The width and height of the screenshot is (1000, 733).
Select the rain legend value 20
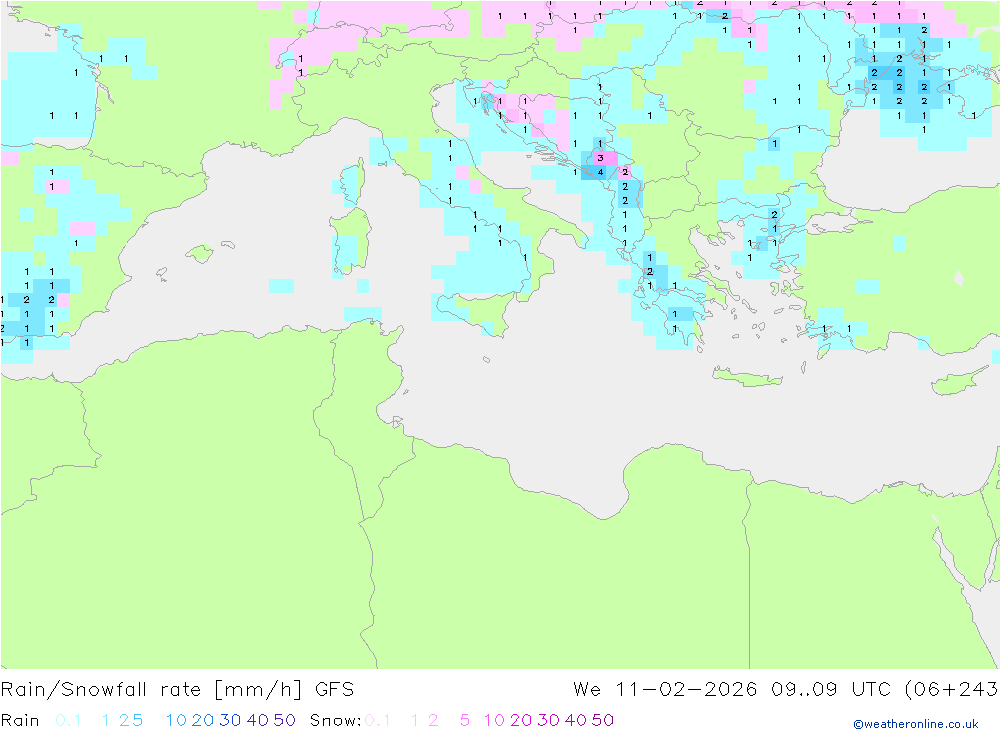(x=203, y=720)
